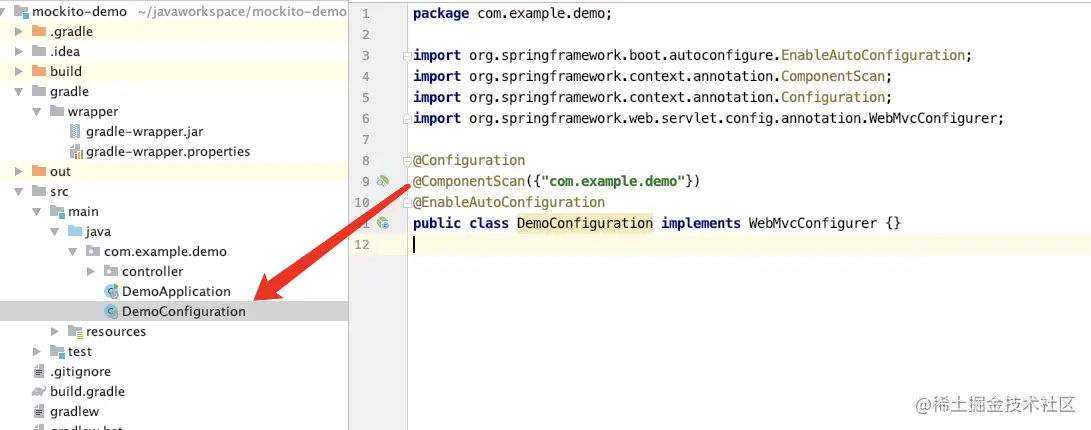Select the .gitignore file
The image size is (1091, 430).
tap(80, 372)
